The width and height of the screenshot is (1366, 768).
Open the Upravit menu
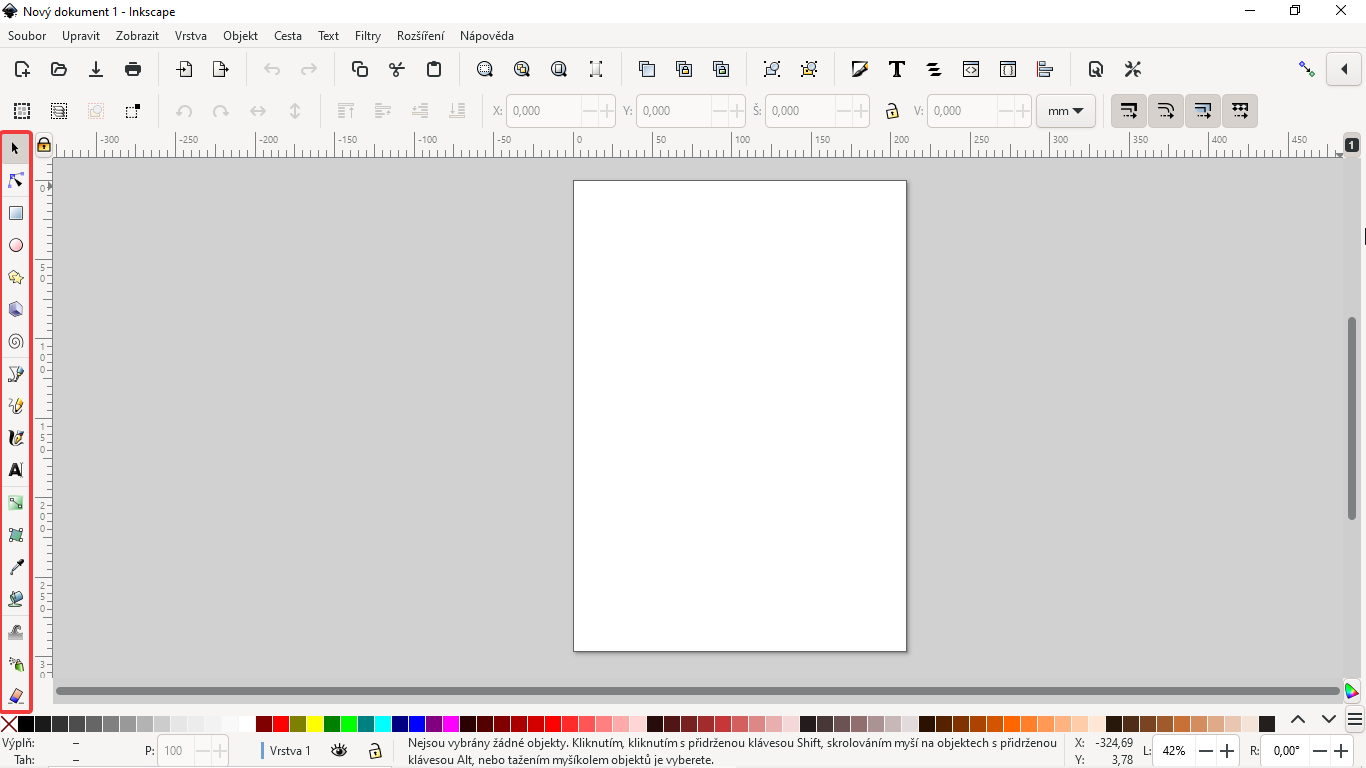tap(81, 36)
